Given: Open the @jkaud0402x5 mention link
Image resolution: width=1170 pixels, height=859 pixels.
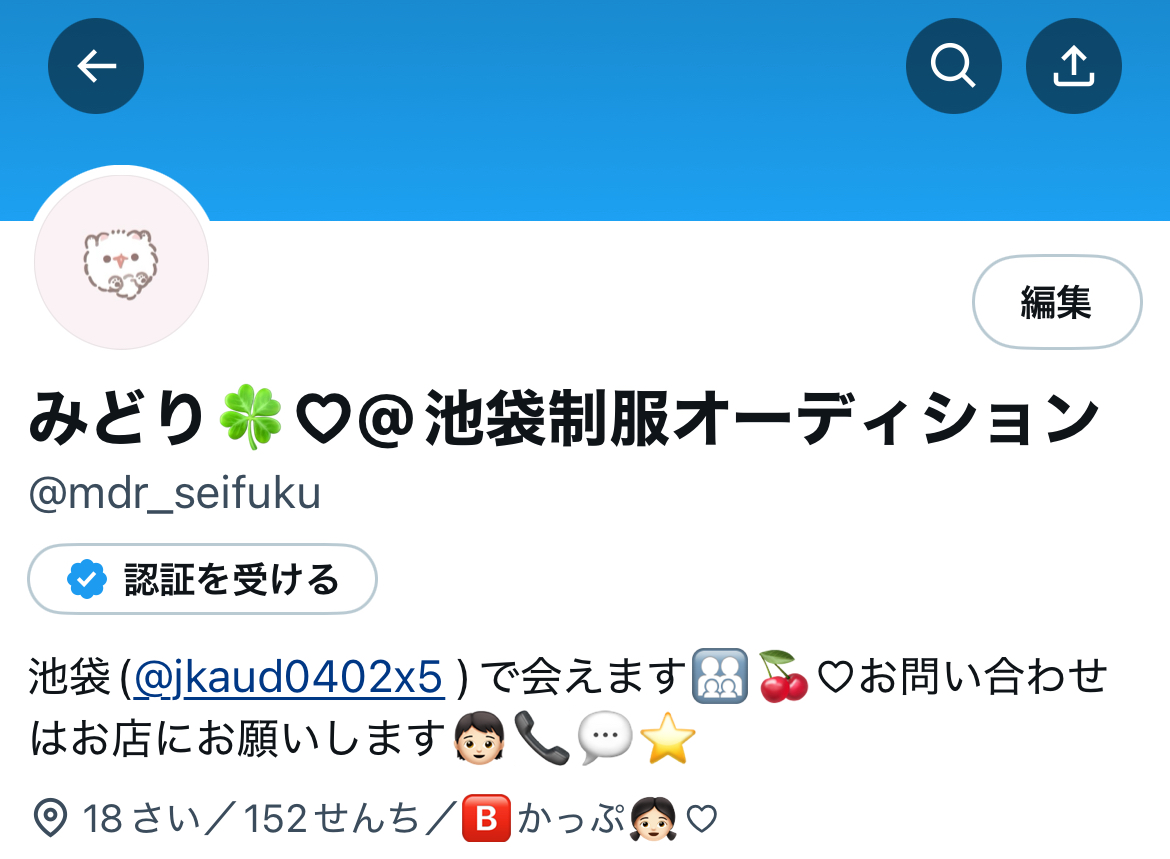Looking at the screenshot, I should click(289, 677).
